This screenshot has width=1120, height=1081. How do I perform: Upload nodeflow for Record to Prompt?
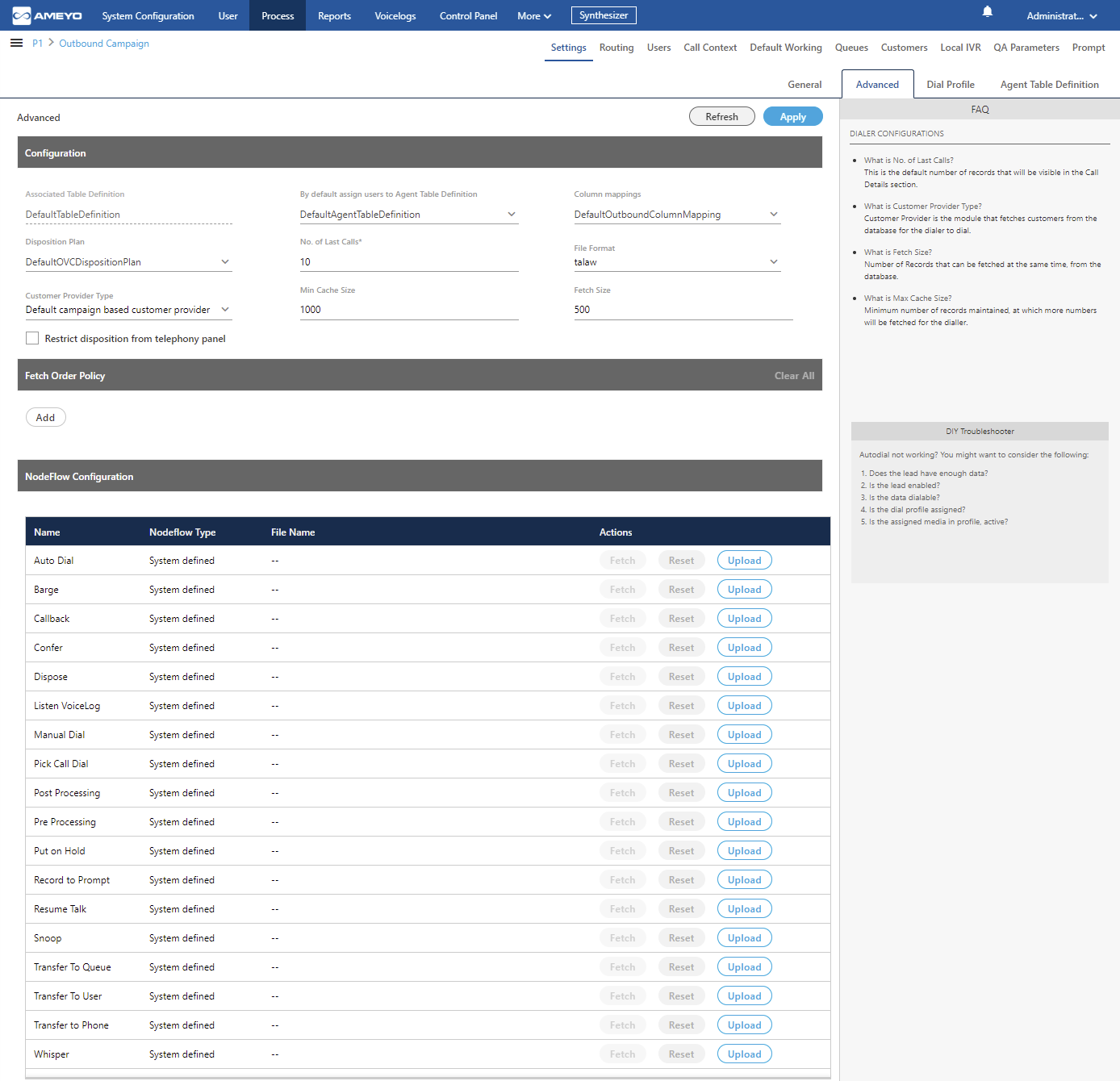(744, 880)
